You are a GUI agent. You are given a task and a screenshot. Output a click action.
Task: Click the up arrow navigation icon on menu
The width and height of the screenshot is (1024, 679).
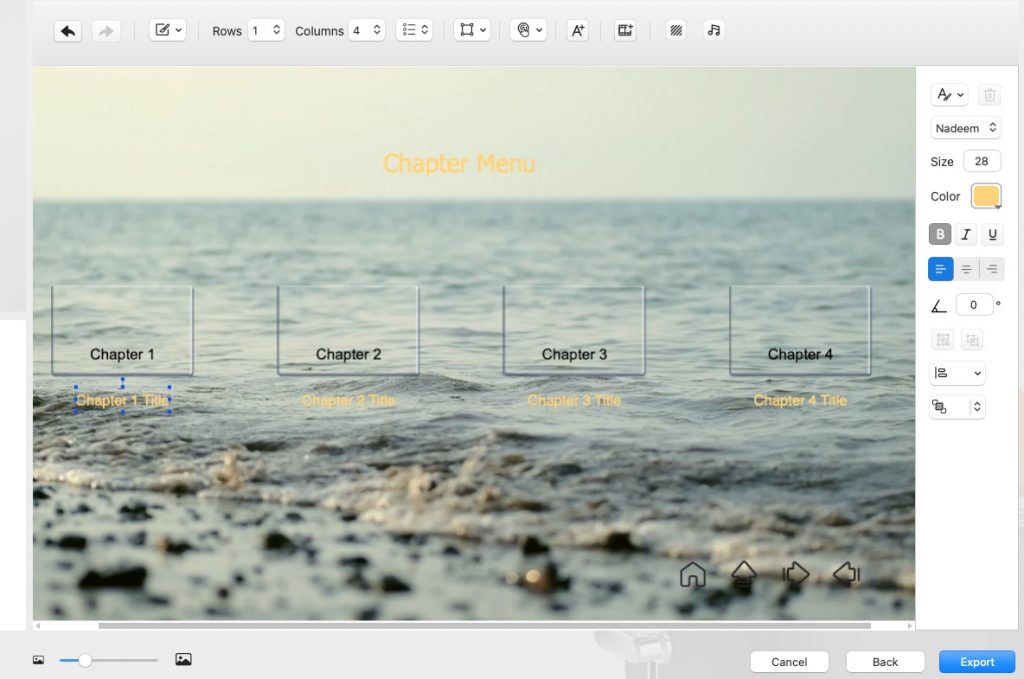(x=743, y=574)
